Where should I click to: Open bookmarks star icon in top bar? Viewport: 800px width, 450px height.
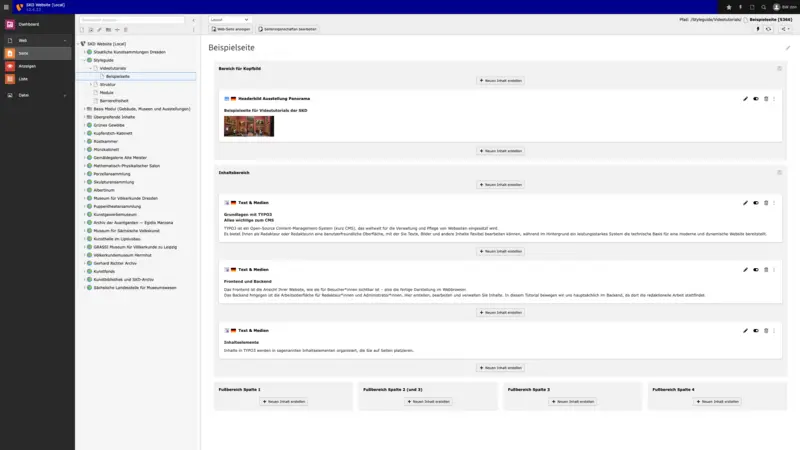(729, 7)
